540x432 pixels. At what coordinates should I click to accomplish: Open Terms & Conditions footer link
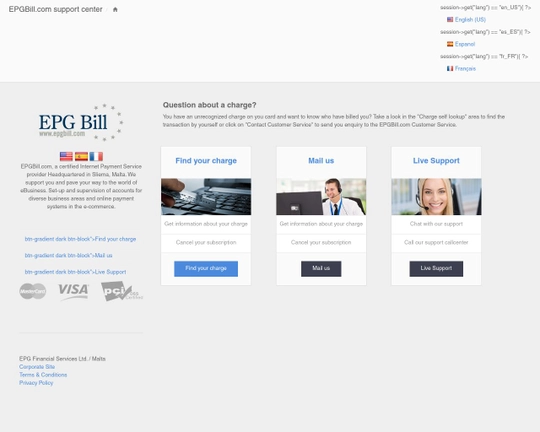tap(43, 375)
